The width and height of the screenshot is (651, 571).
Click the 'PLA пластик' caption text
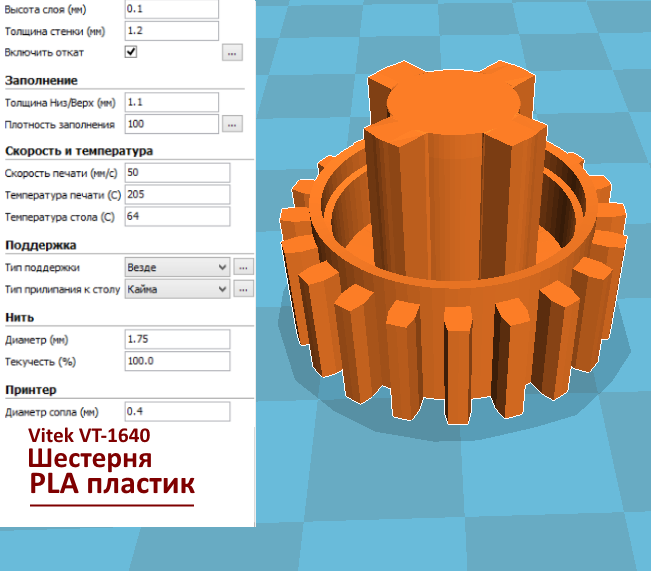click(x=112, y=485)
